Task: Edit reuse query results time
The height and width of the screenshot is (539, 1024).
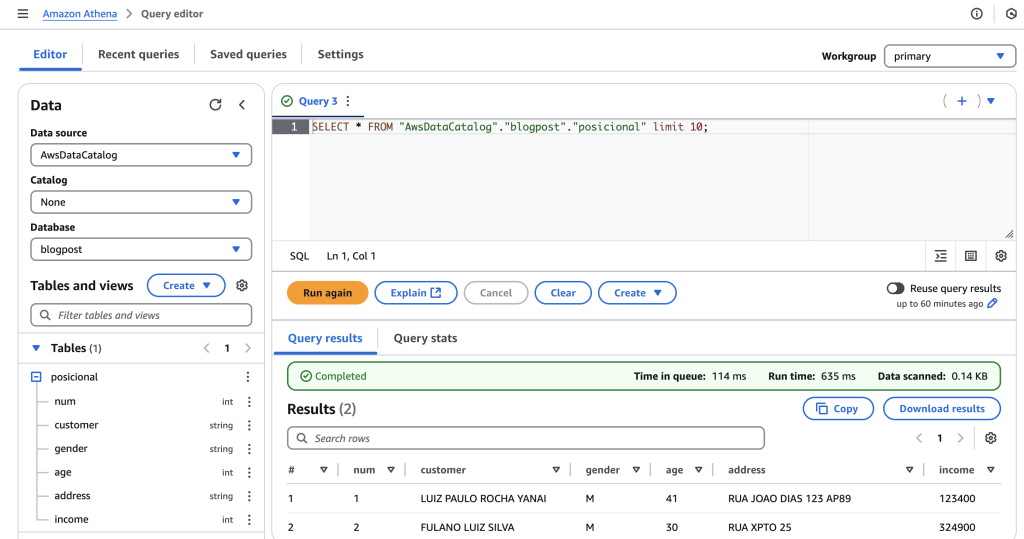Action: [x=993, y=303]
